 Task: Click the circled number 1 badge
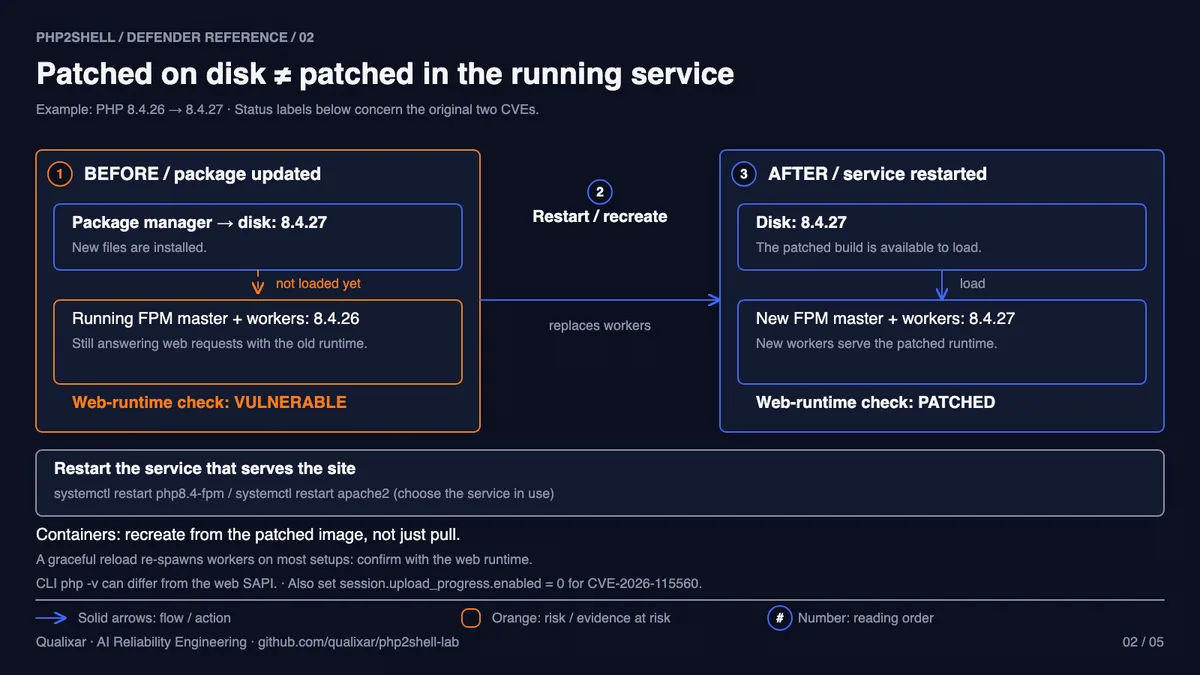click(60, 174)
